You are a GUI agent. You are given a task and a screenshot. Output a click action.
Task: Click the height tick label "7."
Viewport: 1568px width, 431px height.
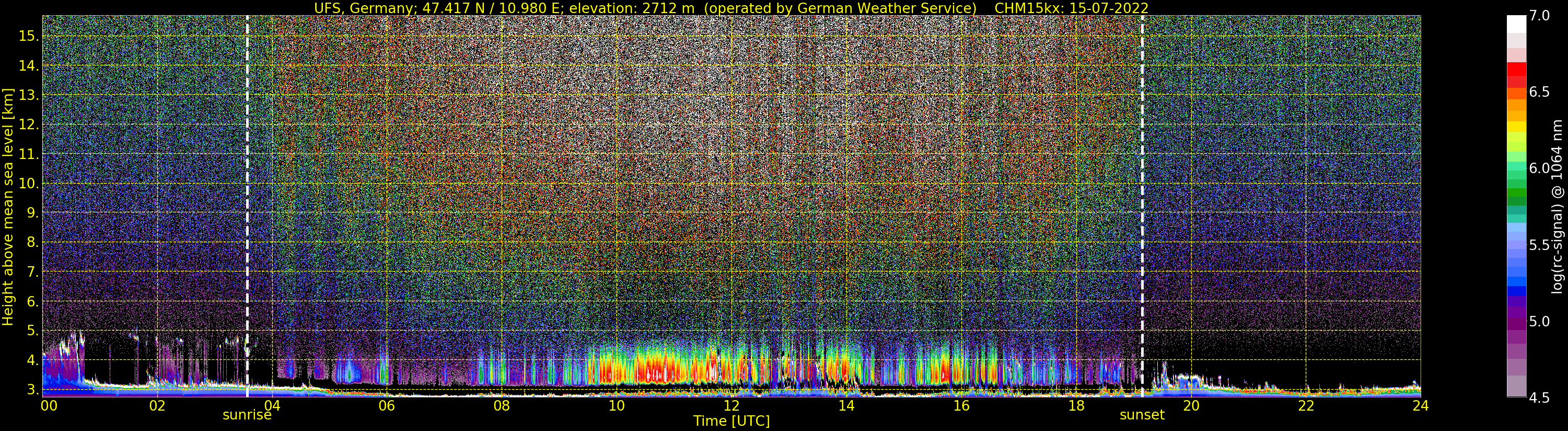(33, 272)
